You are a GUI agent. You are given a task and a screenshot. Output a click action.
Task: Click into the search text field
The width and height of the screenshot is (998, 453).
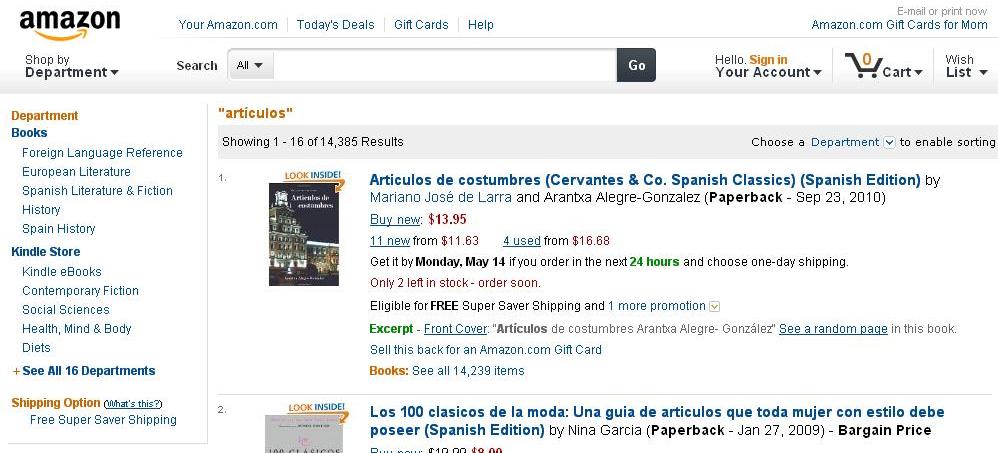445,65
